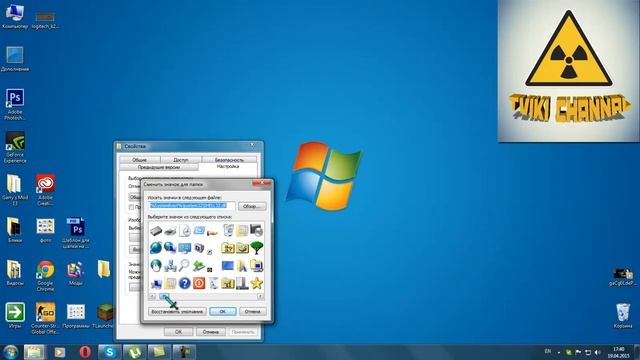
Task: Click the Обзор browse button
Action: (x=252, y=206)
